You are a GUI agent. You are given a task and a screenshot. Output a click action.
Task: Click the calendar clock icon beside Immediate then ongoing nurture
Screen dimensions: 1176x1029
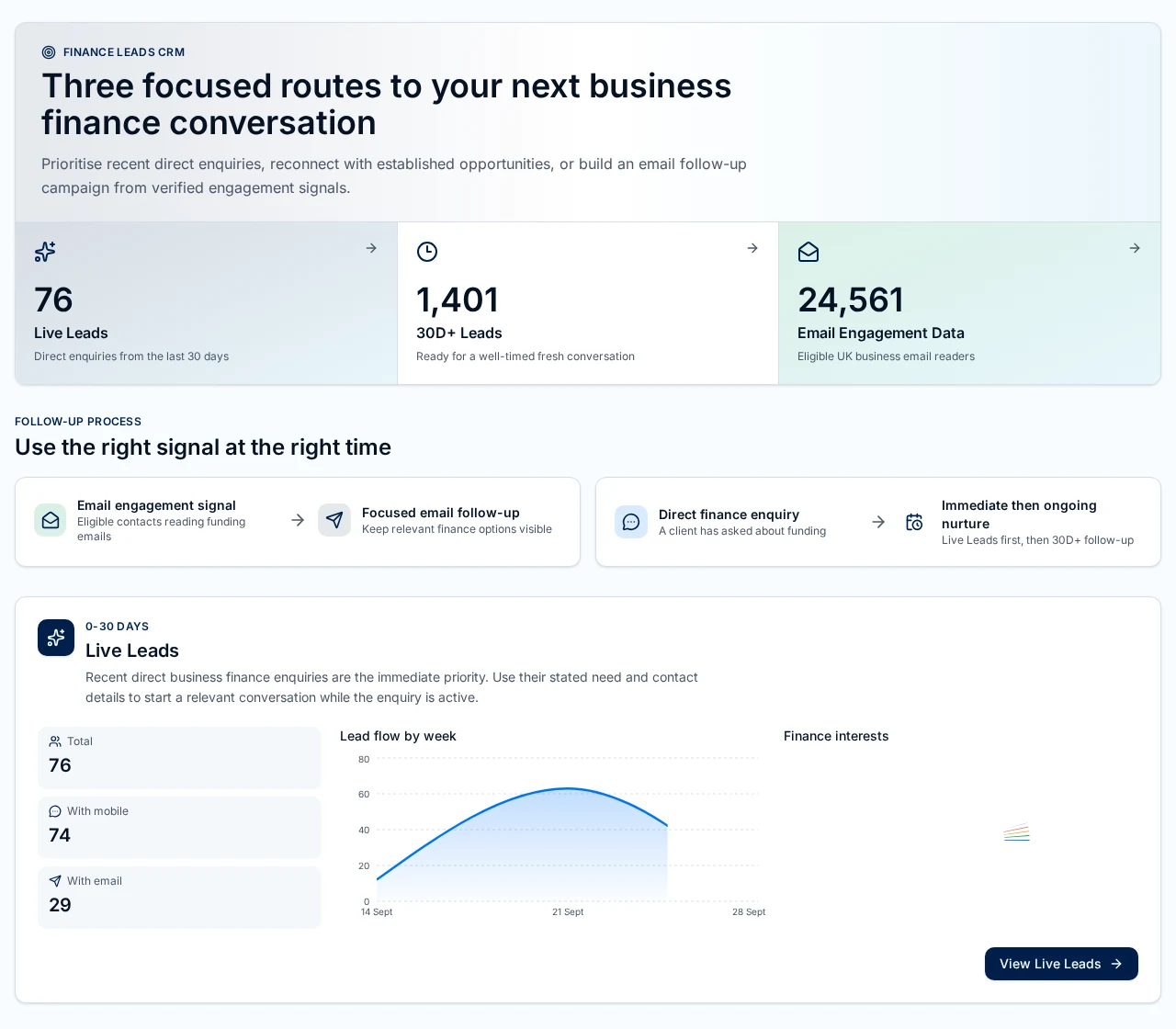(x=914, y=522)
